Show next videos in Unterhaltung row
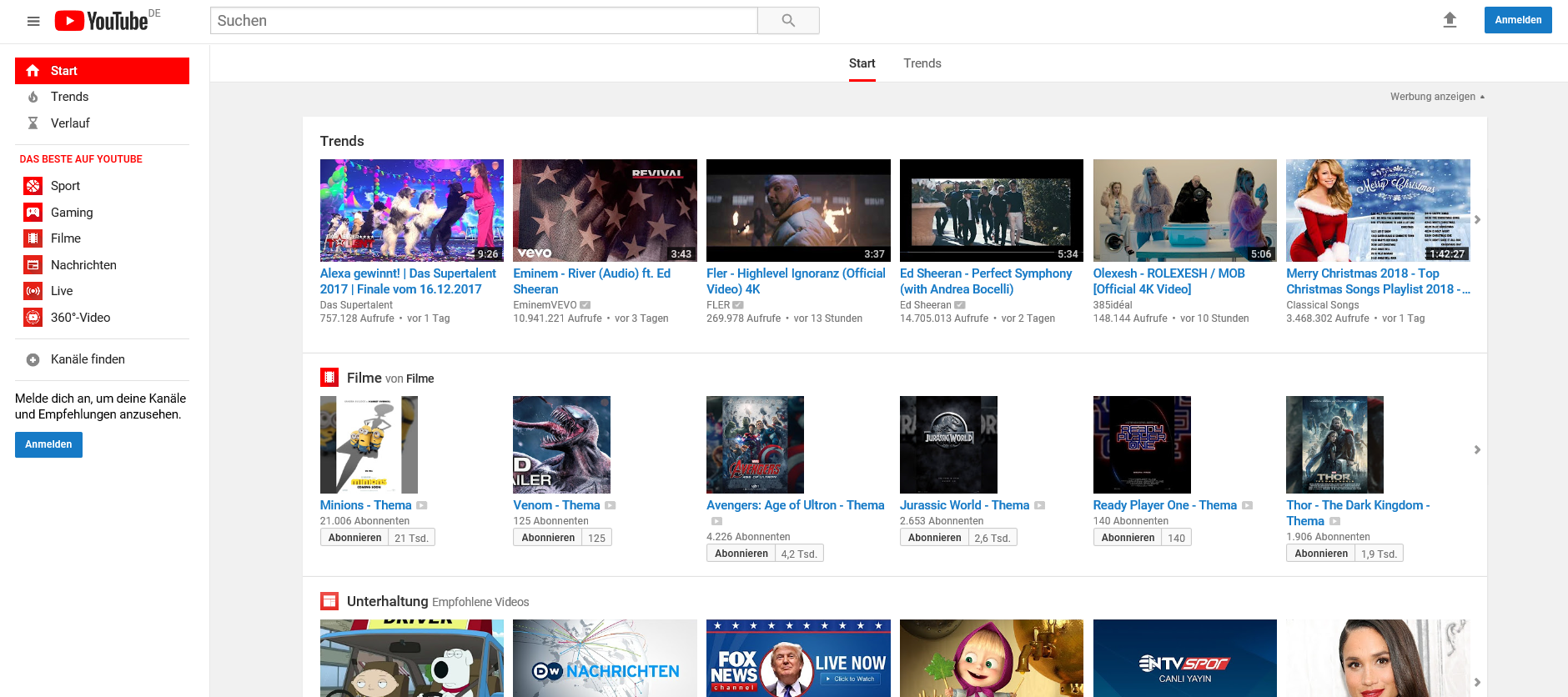 (x=1477, y=682)
